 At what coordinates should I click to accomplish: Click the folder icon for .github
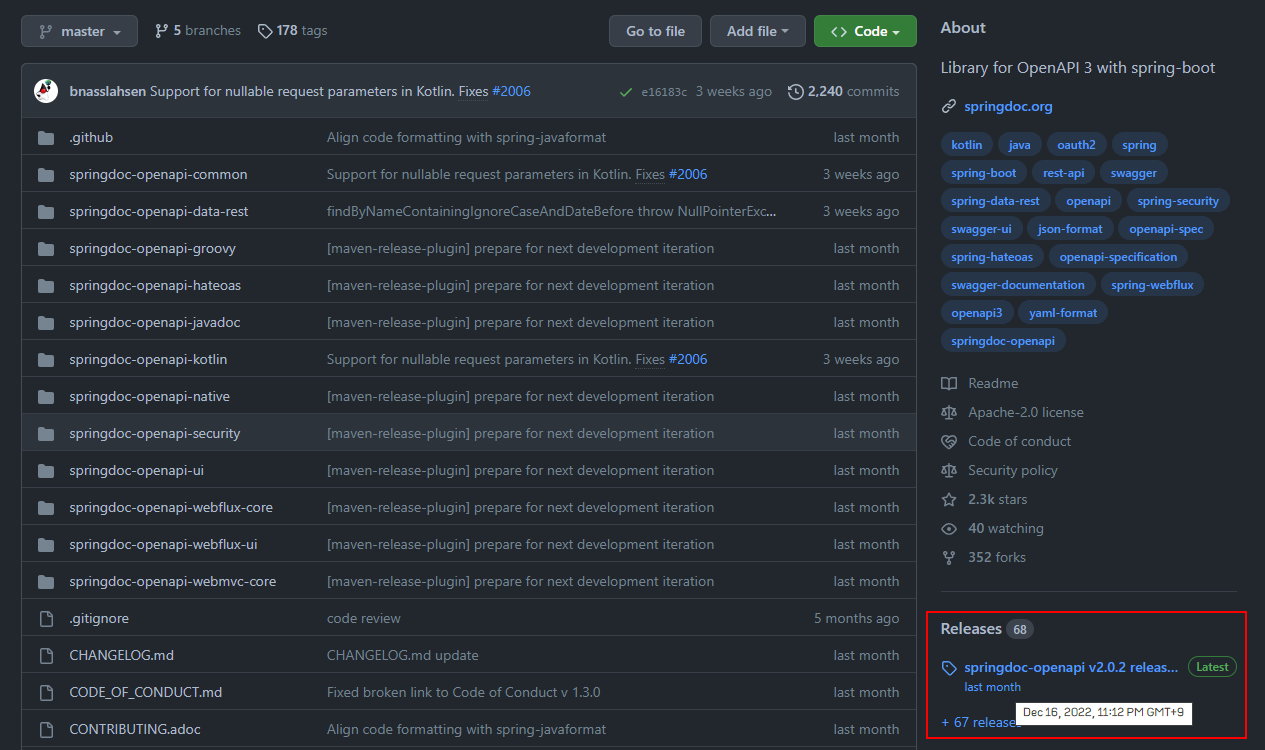(x=46, y=138)
